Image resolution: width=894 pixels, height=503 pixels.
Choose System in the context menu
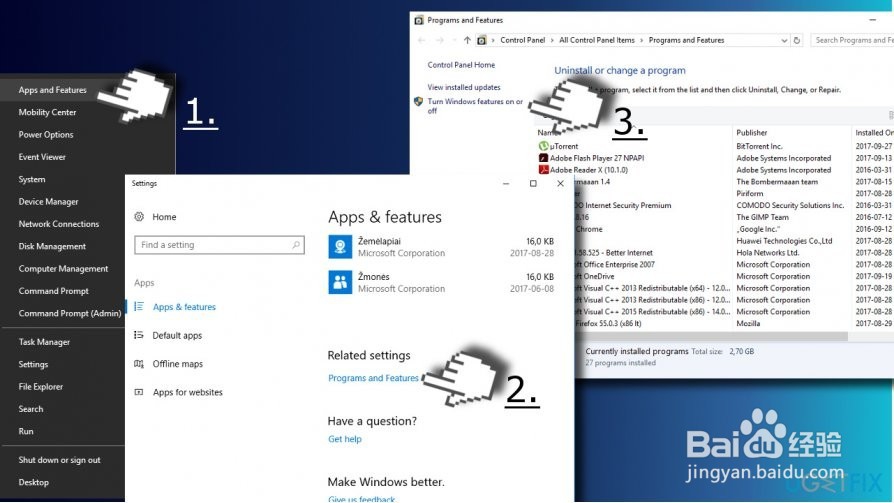pyautogui.click(x=31, y=179)
